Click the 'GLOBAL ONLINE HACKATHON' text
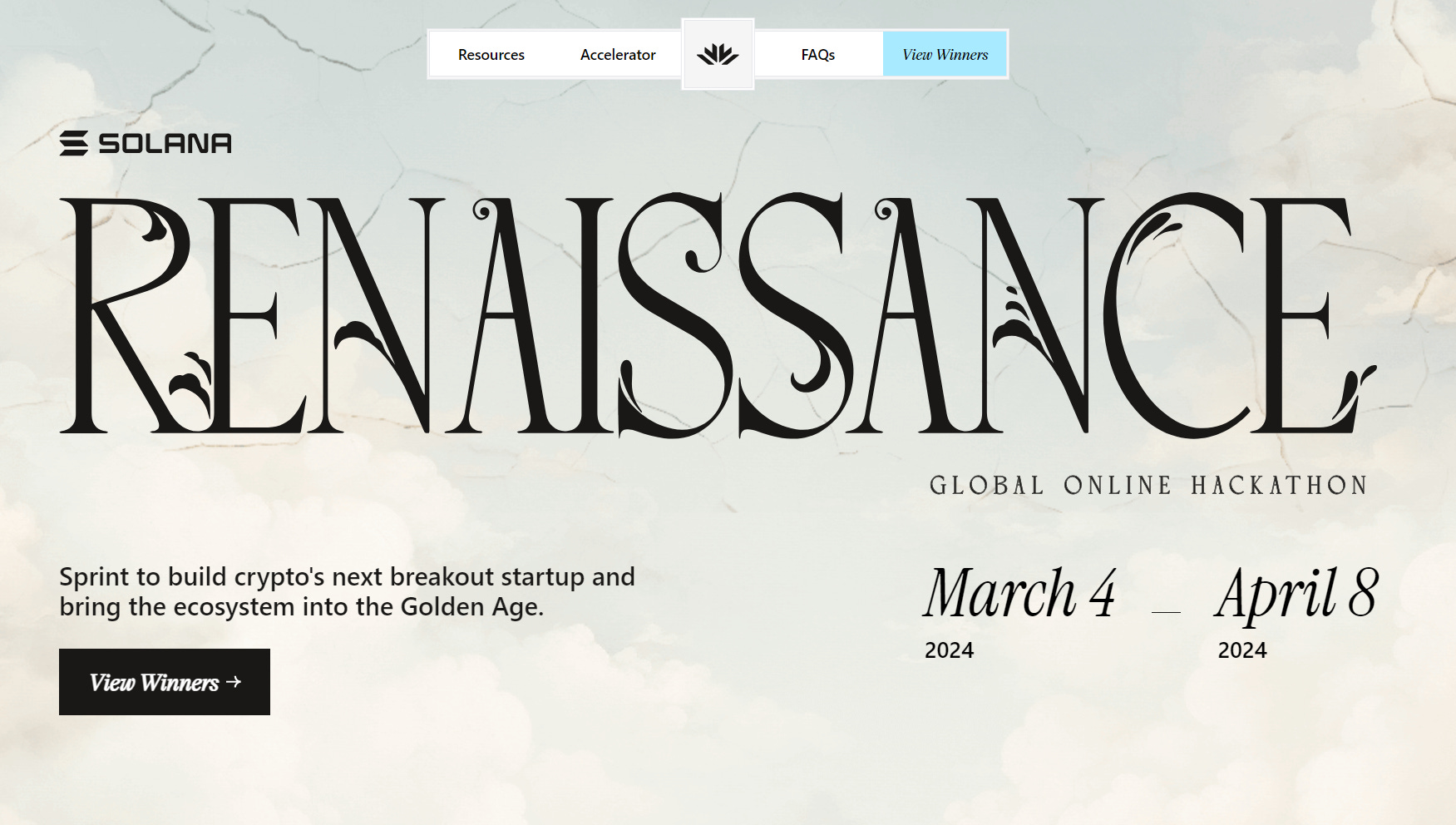1456x825 pixels. pyautogui.click(x=1148, y=486)
